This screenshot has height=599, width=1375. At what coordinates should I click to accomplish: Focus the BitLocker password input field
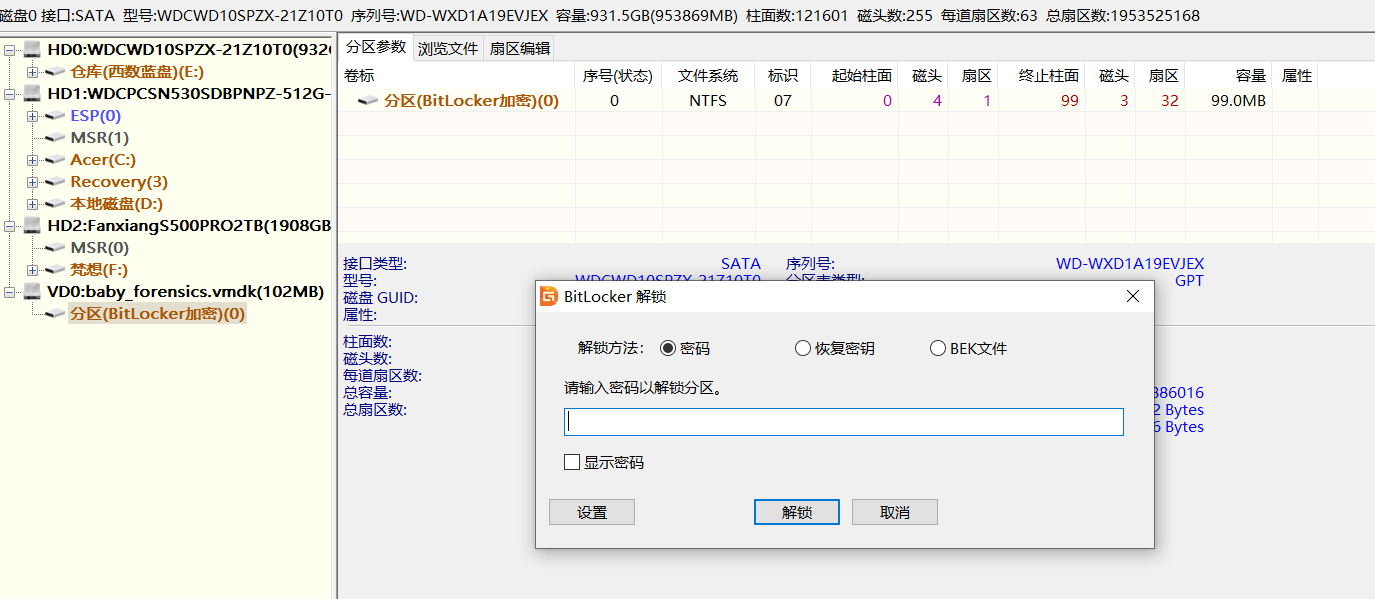pyautogui.click(x=844, y=422)
